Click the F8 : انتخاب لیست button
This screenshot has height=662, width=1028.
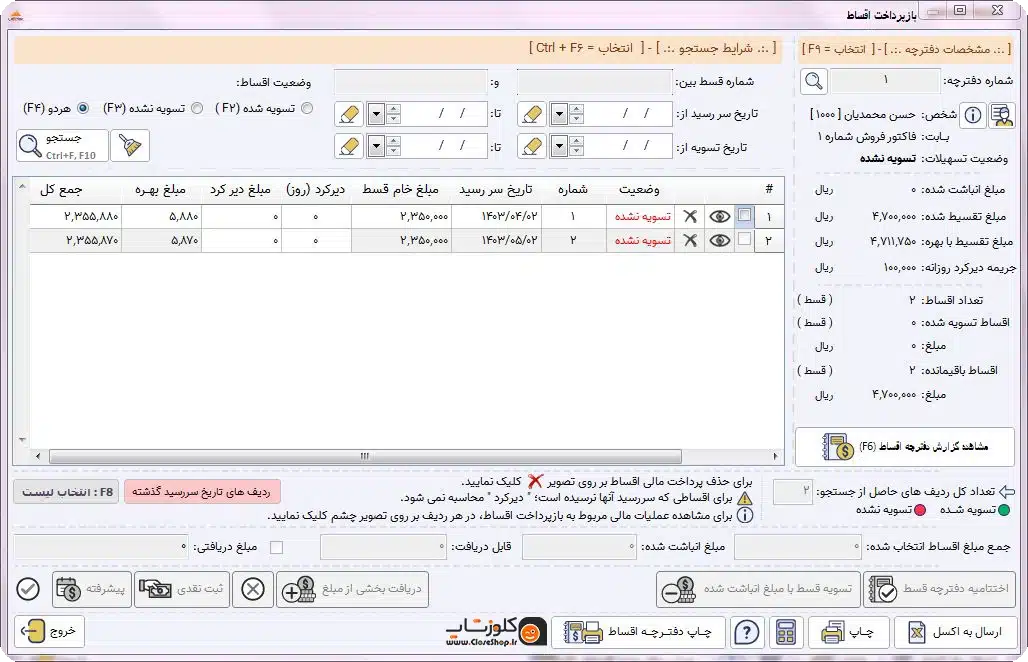pyautogui.click(x=66, y=492)
